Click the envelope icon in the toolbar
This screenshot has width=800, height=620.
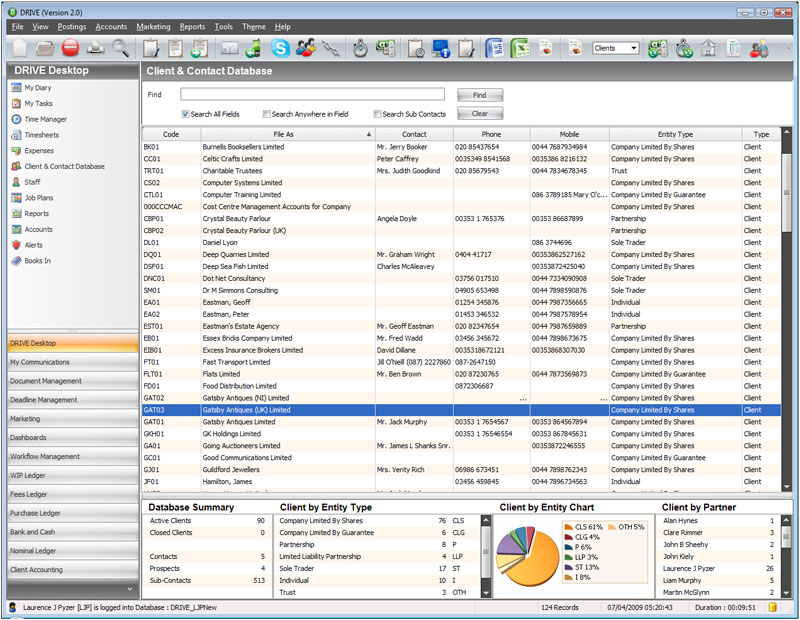(x=230, y=48)
